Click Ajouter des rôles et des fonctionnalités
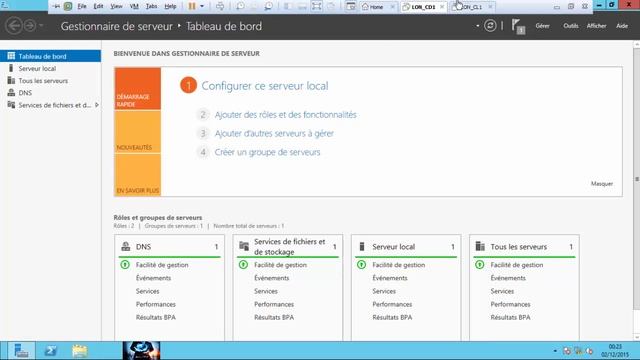This screenshot has height=360, width=640. click(285, 115)
